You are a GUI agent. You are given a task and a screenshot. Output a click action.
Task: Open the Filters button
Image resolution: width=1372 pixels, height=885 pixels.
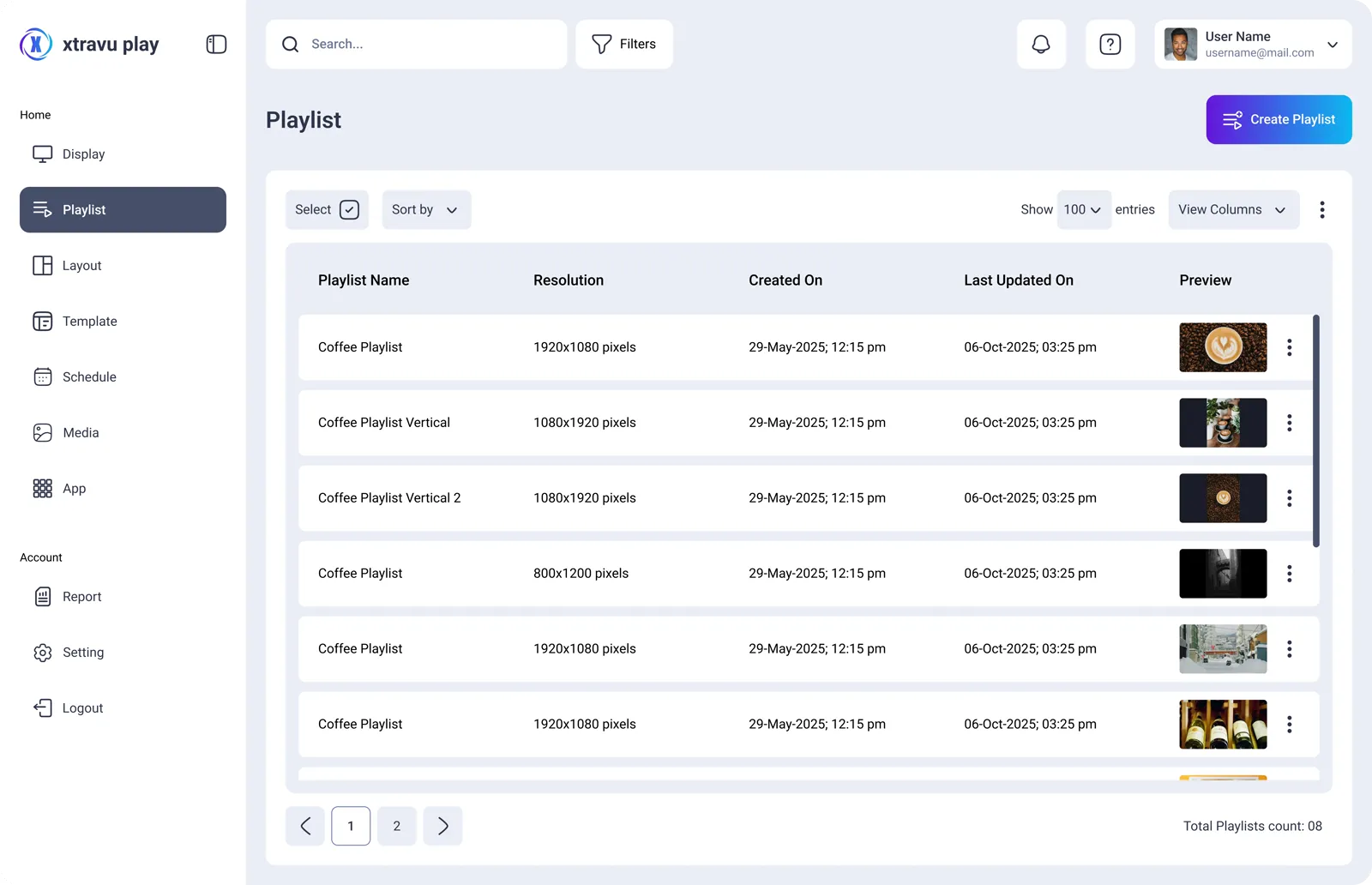(x=624, y=45)
